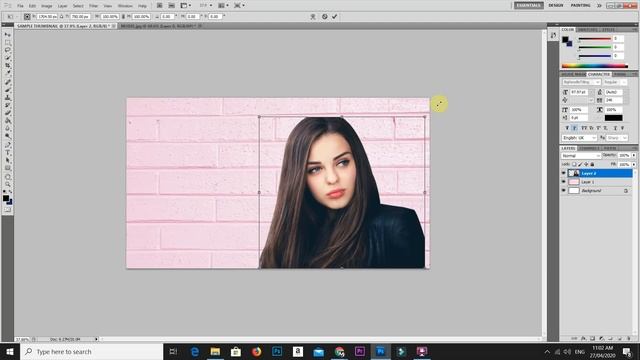Click the red slider in Color panel
This screenshot has height=360, width=640.
click(x=594, y=39)
